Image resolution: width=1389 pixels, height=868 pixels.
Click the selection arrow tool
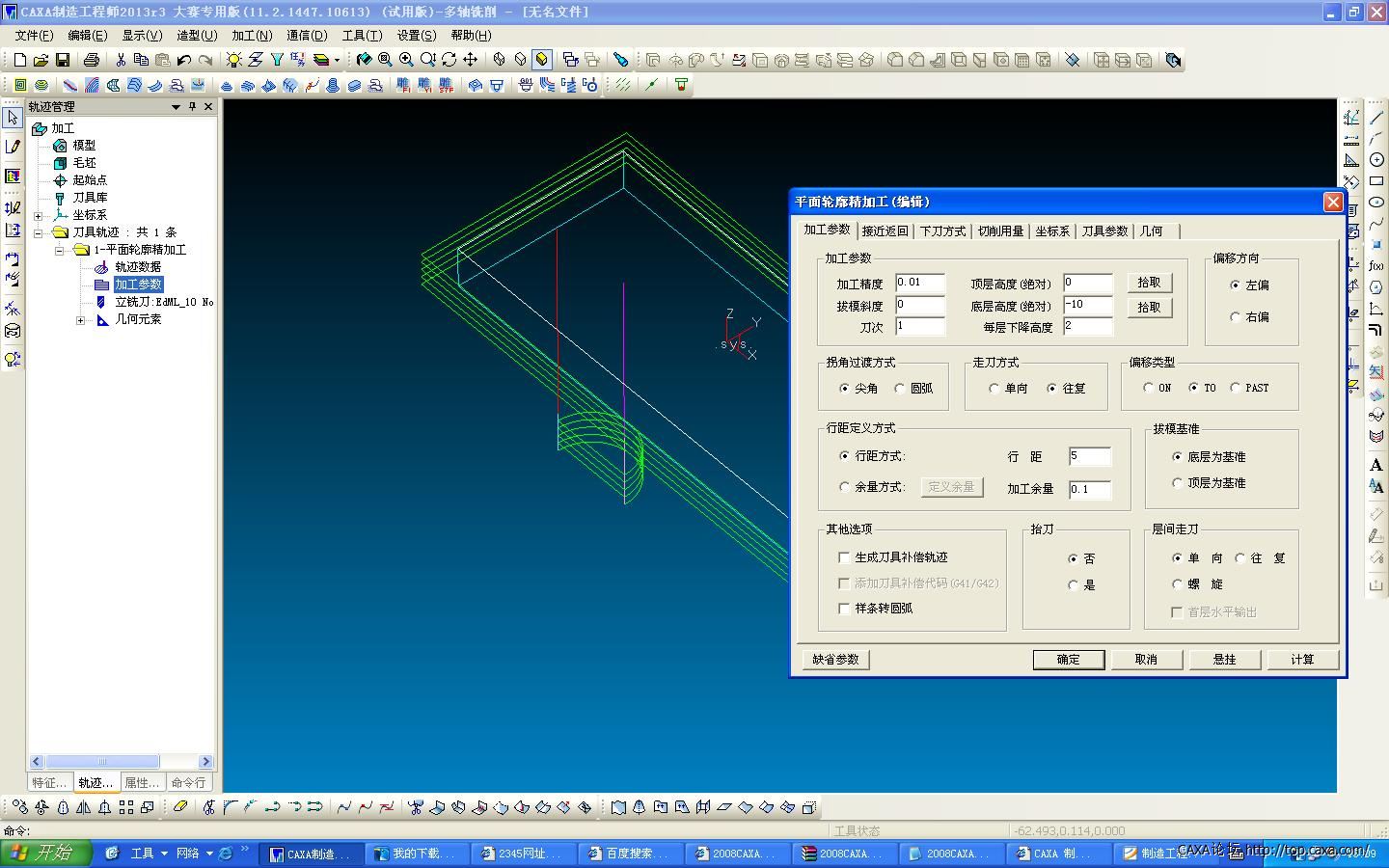click(13, 118)
